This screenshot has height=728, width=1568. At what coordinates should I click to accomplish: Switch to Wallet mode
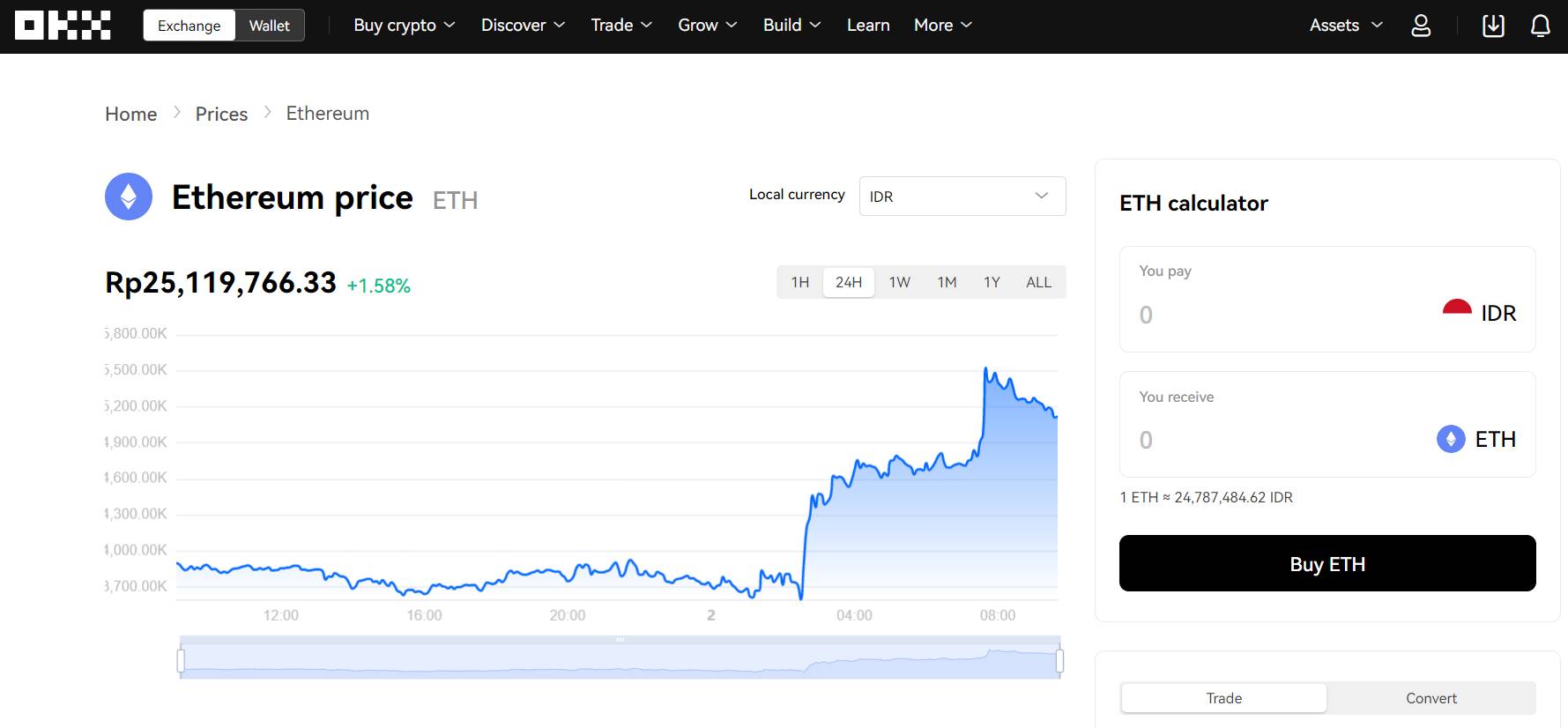(269, 26)
